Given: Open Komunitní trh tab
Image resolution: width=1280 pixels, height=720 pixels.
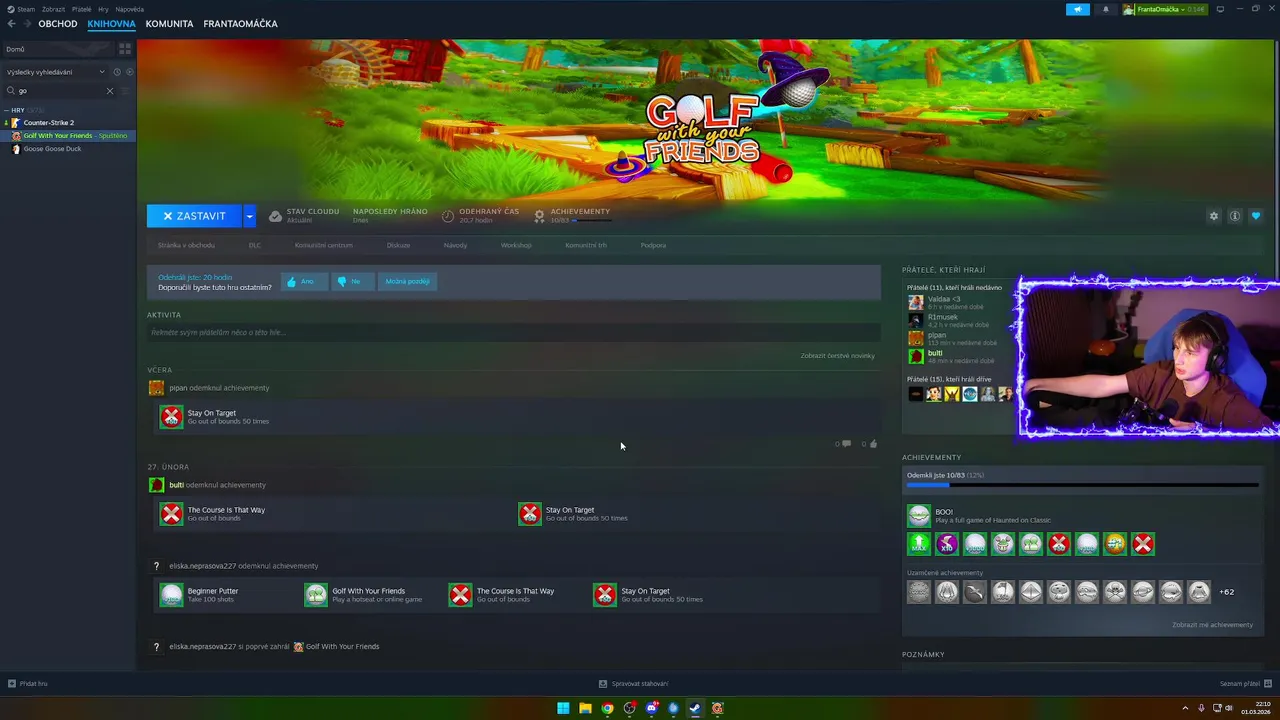Looking at the screenshot, I should pyautogui.click(x=586, y=245).
